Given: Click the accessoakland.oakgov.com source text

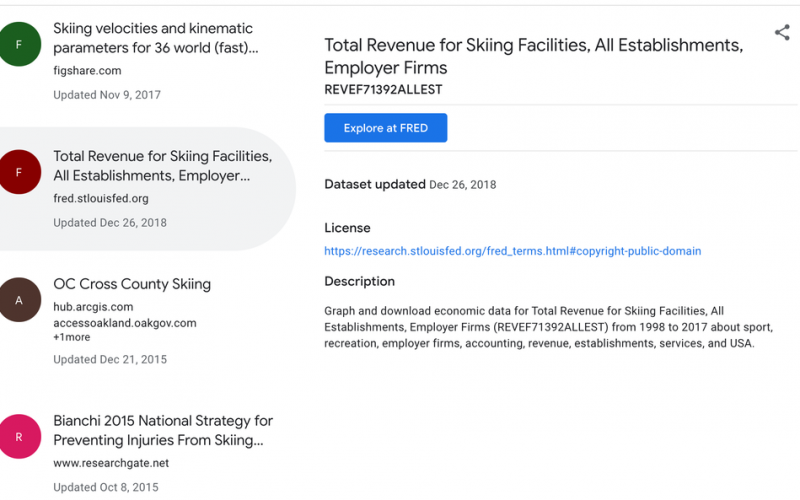Looking at the screenshot, I should (x=125, y=323).
